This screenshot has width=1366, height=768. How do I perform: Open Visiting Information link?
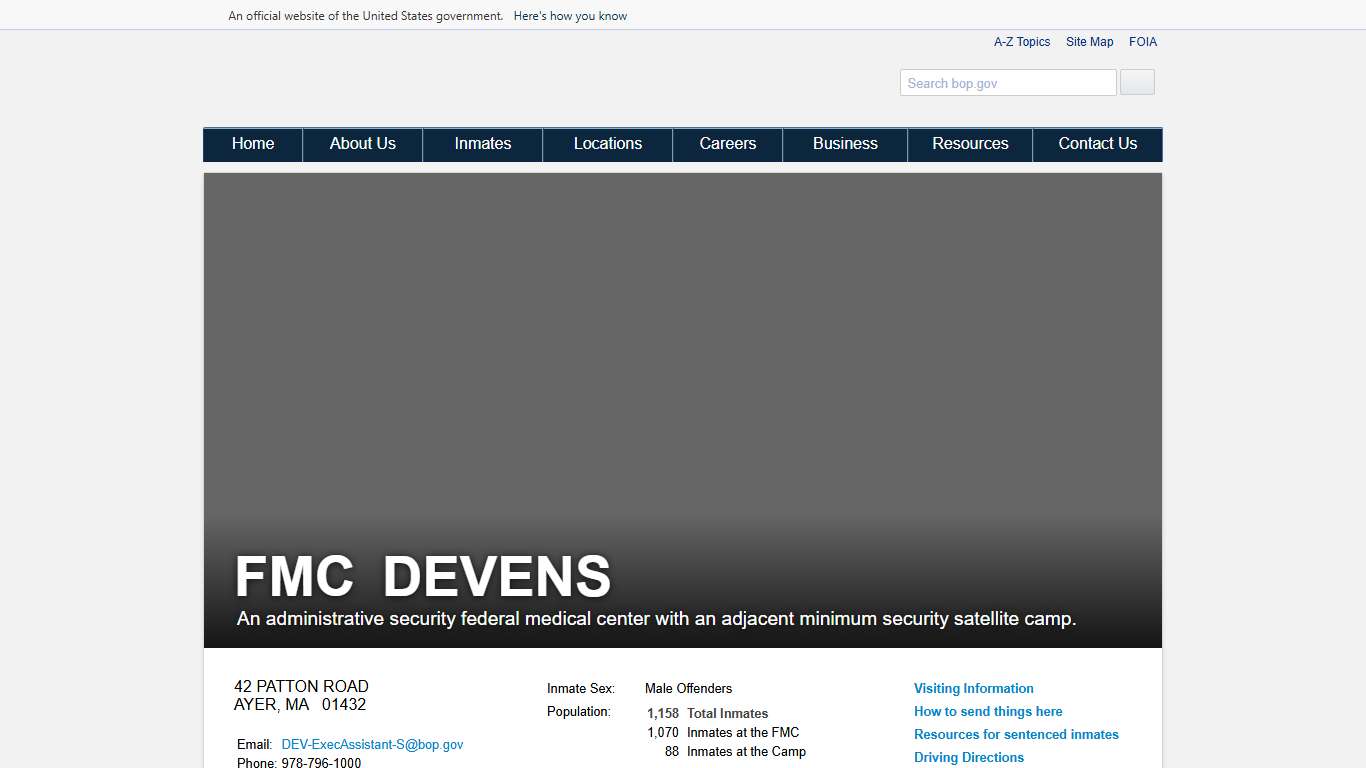click(x=973, y=688)
